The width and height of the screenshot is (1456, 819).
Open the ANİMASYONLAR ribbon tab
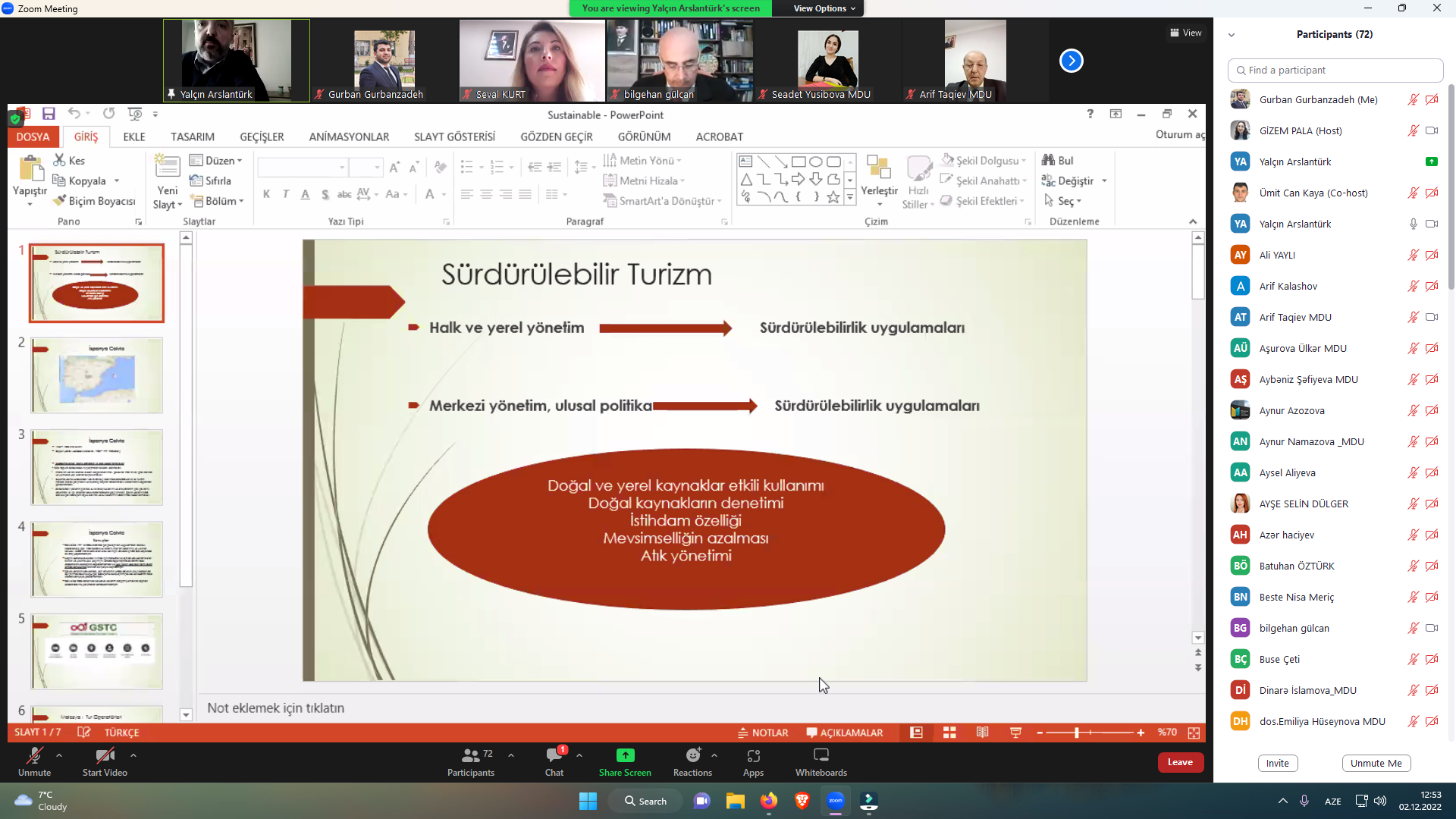tap(349, 136)
